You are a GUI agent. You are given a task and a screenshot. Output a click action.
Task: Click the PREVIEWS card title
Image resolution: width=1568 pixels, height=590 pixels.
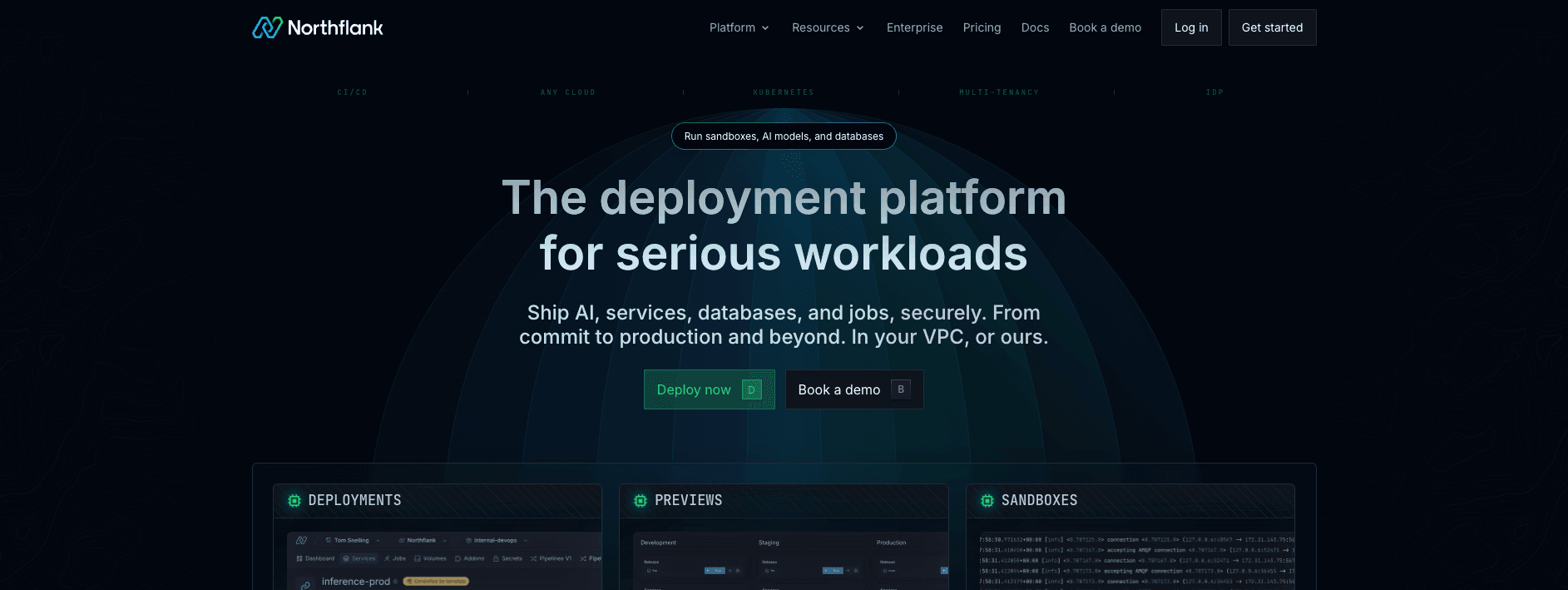pyautogui.click(x=689, y=500)
